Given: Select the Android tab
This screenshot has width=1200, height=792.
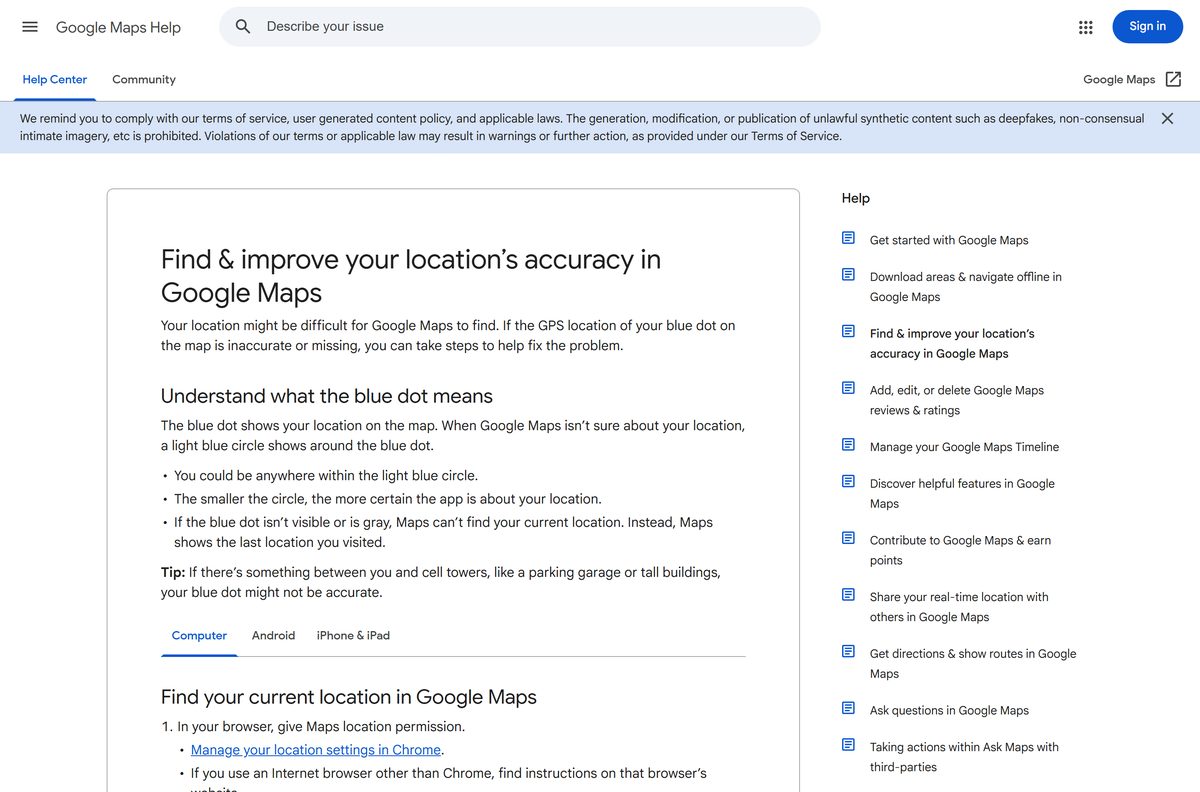Looking at the screenshot, I should [x=273, y=636].
